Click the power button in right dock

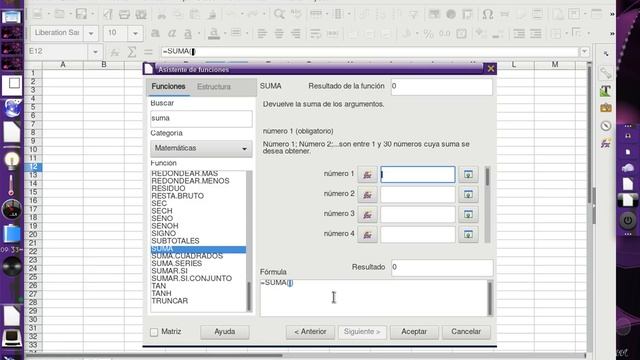point(628,221)
